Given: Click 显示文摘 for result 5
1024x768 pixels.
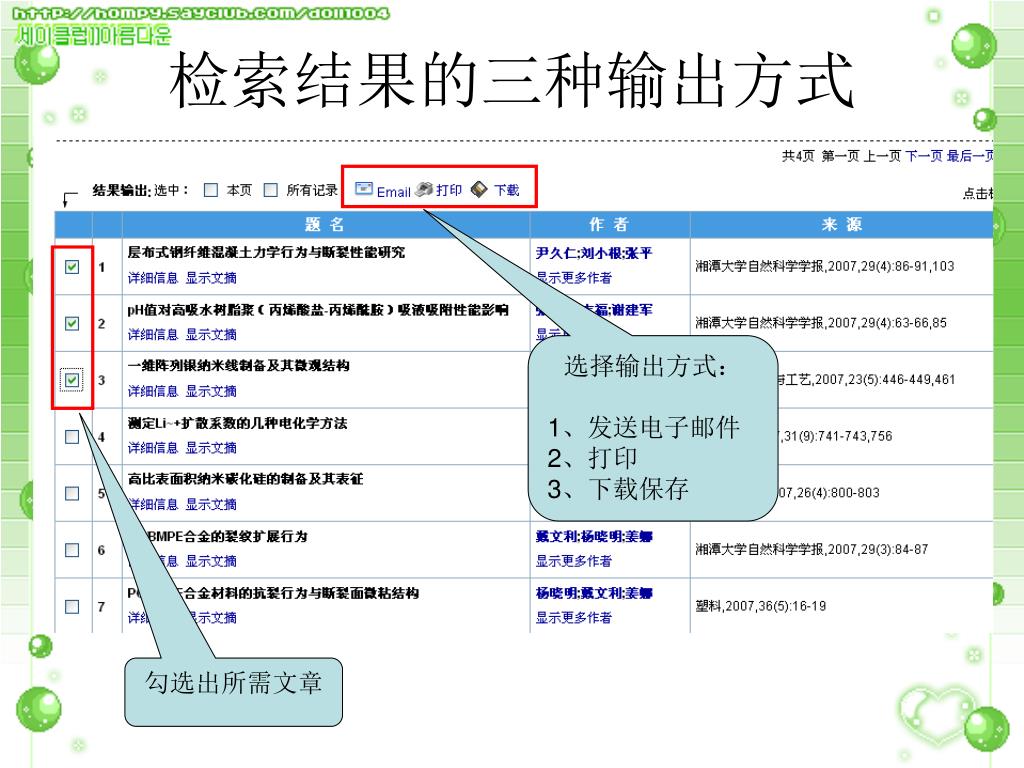Looking at the screenshot, I should pos(211,504).
